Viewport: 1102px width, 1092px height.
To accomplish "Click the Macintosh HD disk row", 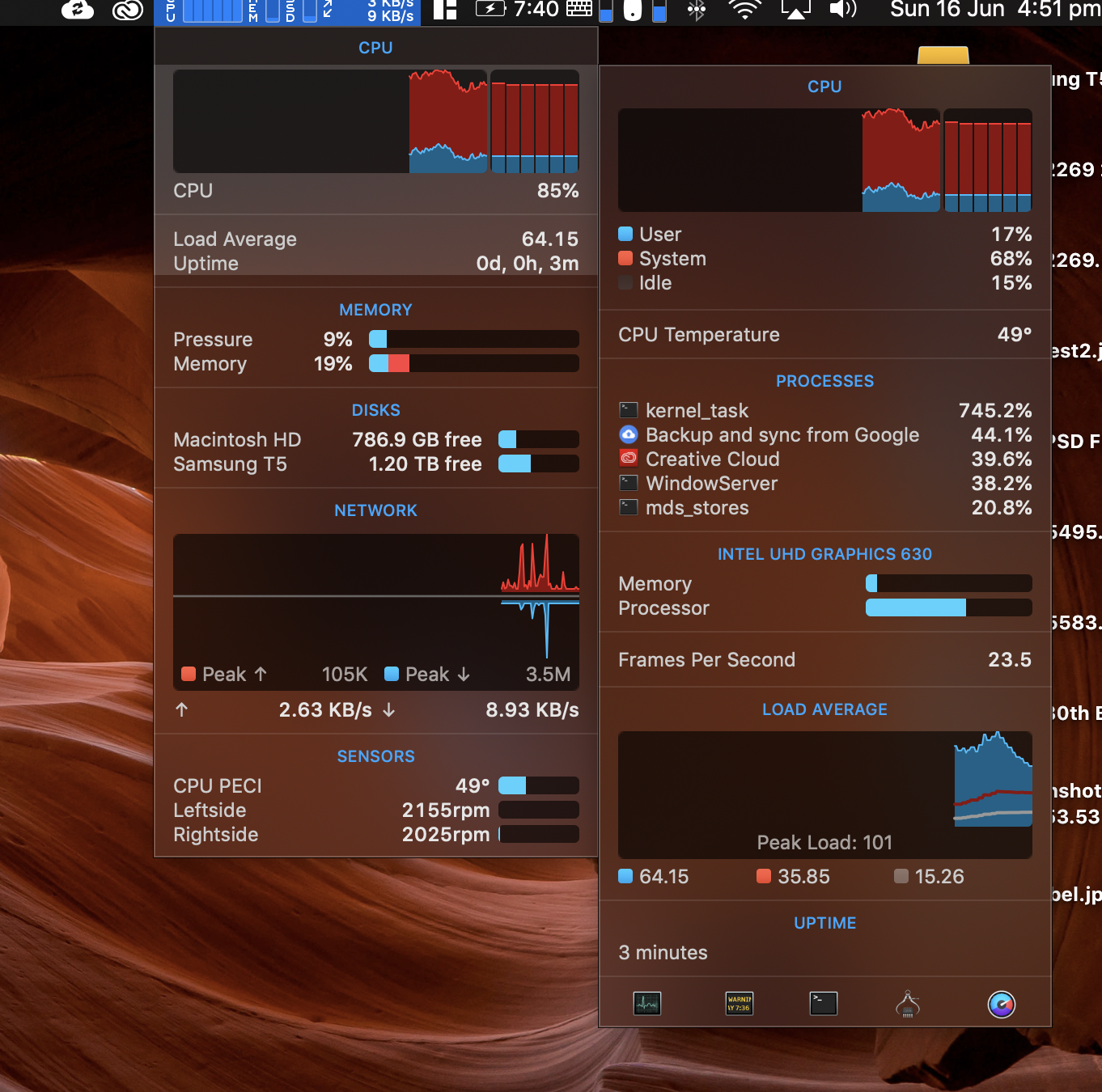I will click(x=376, y=440).
